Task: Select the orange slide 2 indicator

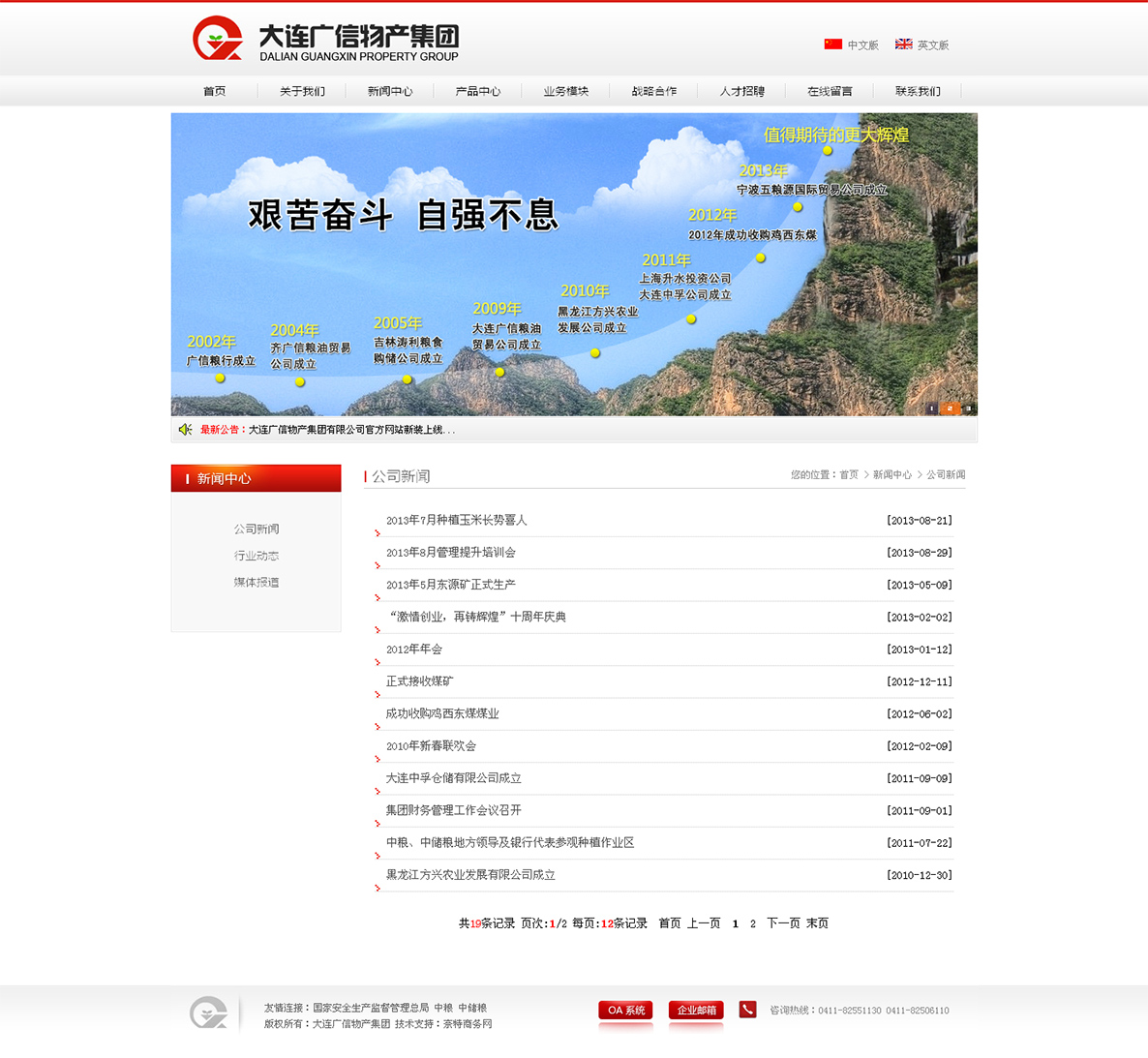Action: coord(951,408)
